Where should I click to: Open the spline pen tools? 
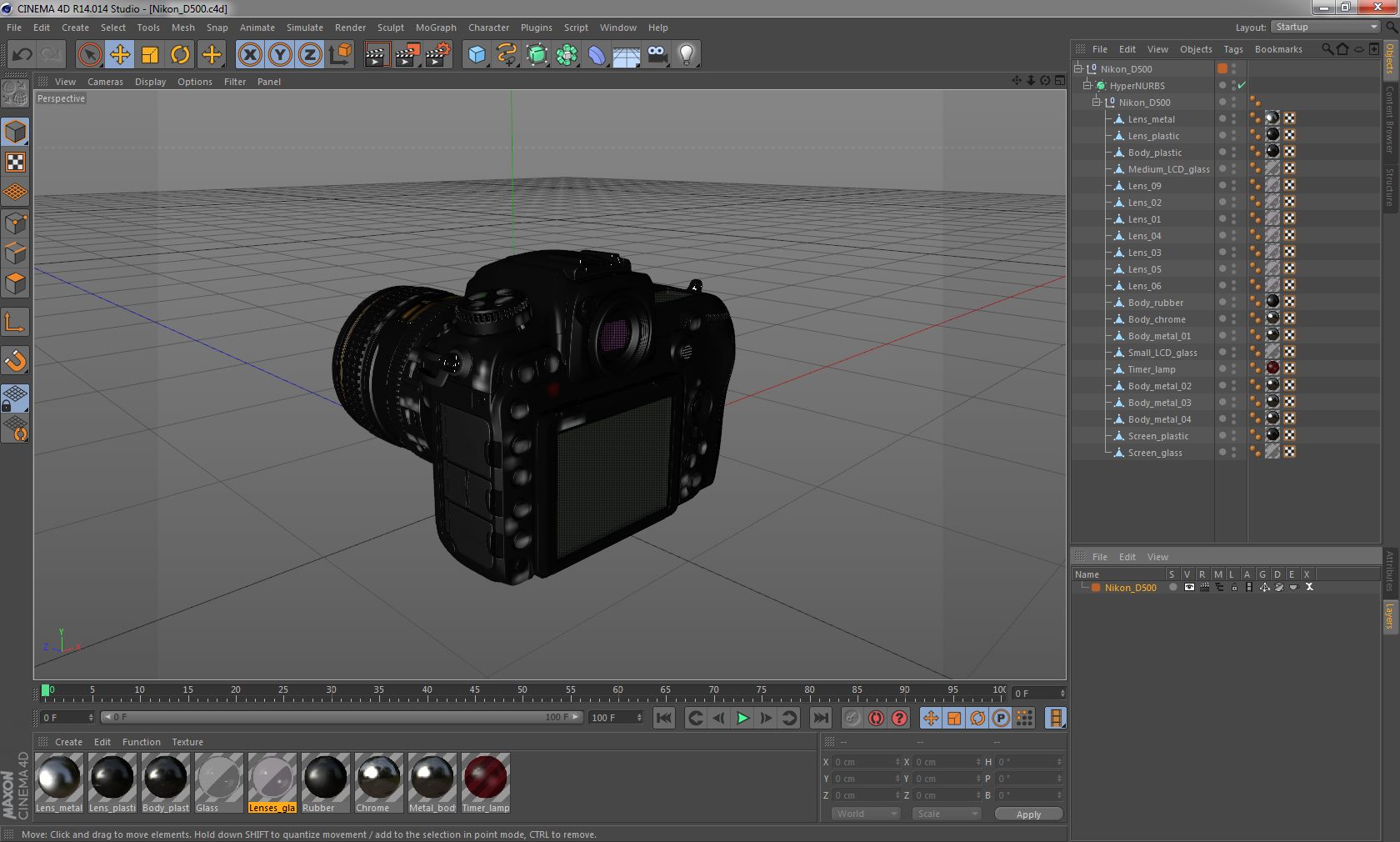507,55
